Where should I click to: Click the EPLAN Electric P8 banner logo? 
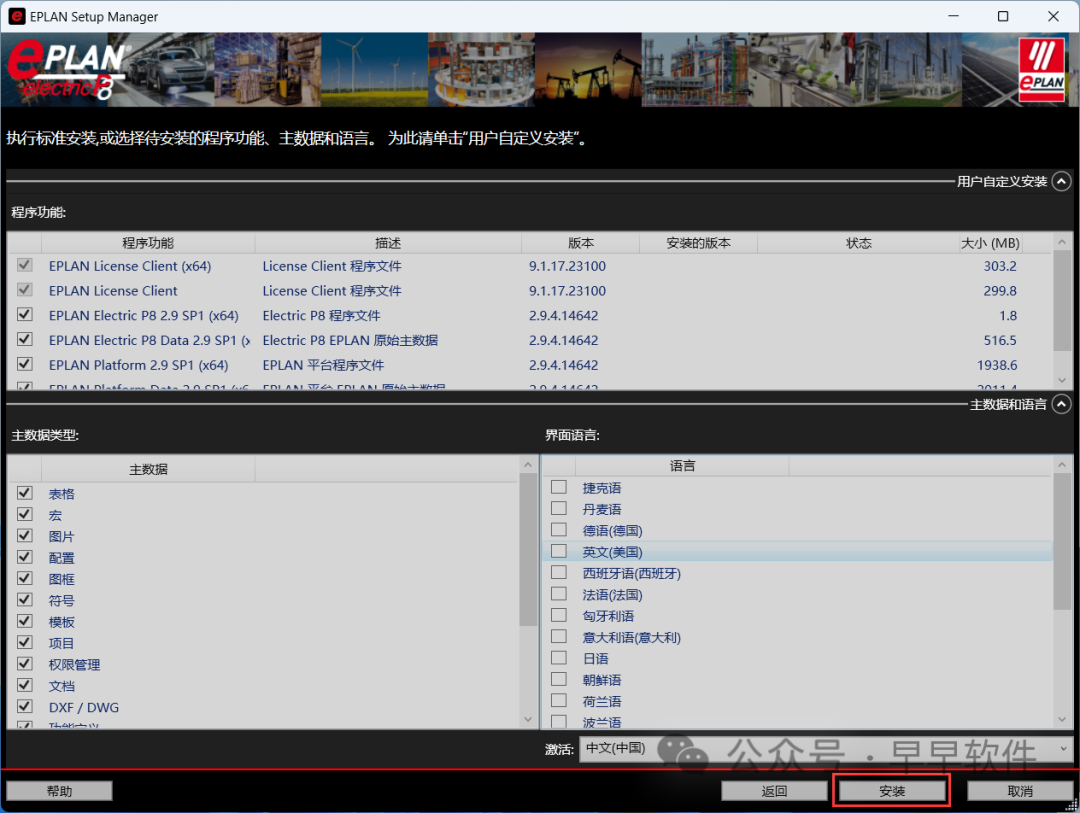pos(67,70)
